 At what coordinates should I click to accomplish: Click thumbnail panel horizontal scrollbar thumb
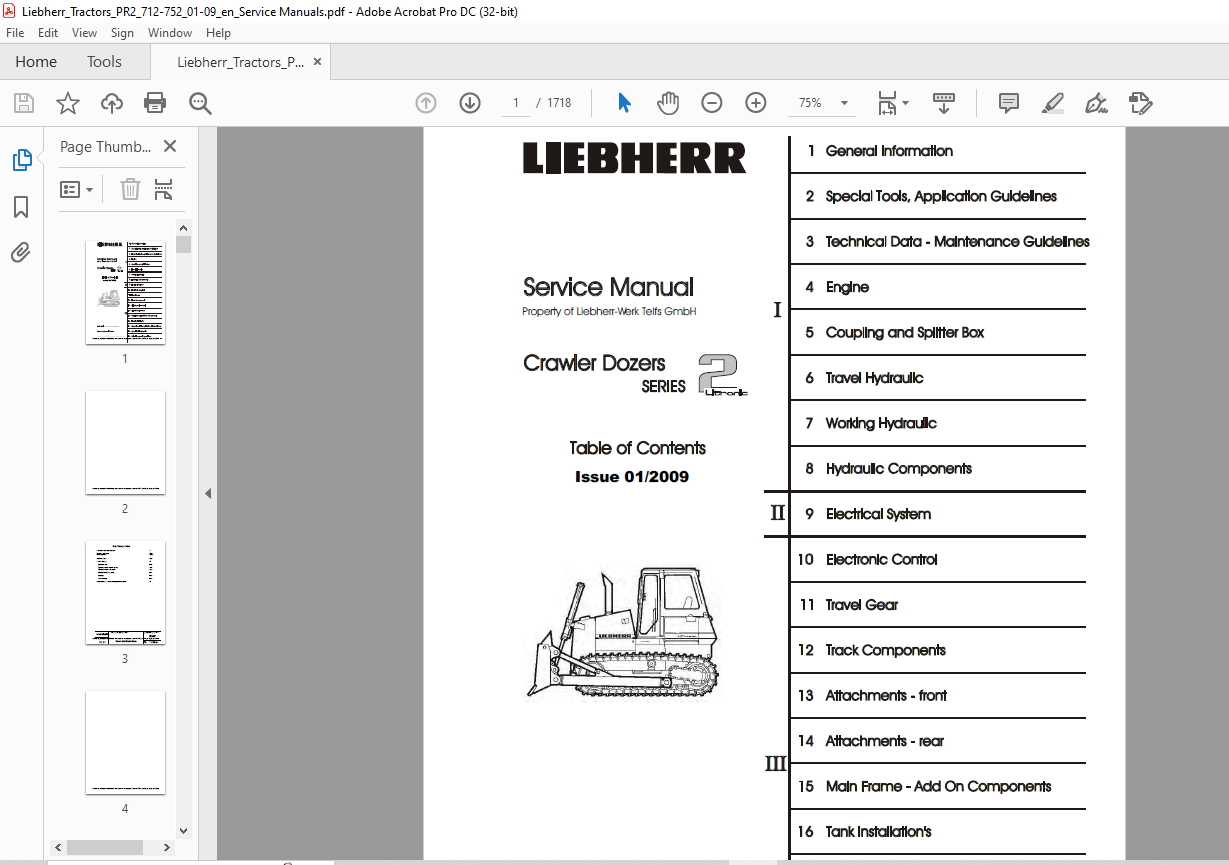pyautogui.click(x=105, y=847)
